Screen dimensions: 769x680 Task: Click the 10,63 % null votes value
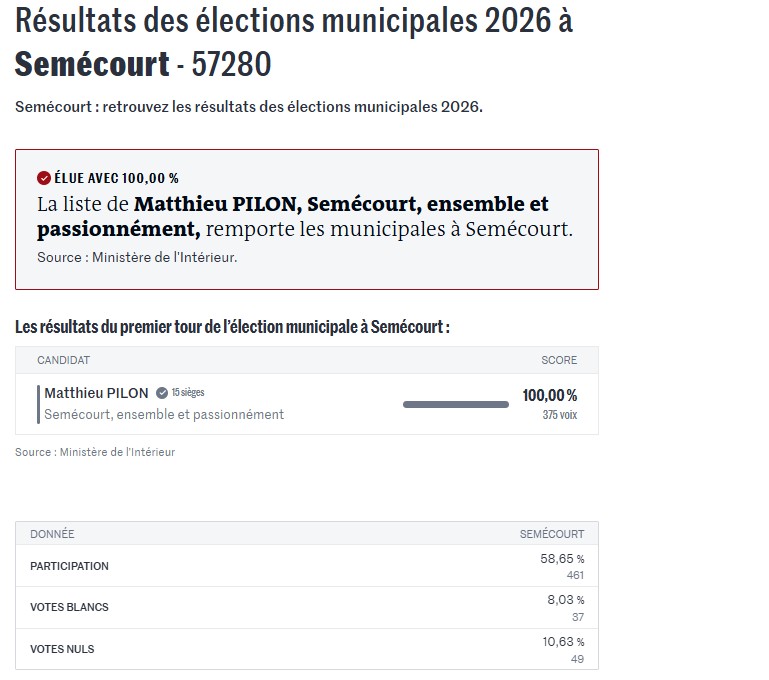point(562,642)
